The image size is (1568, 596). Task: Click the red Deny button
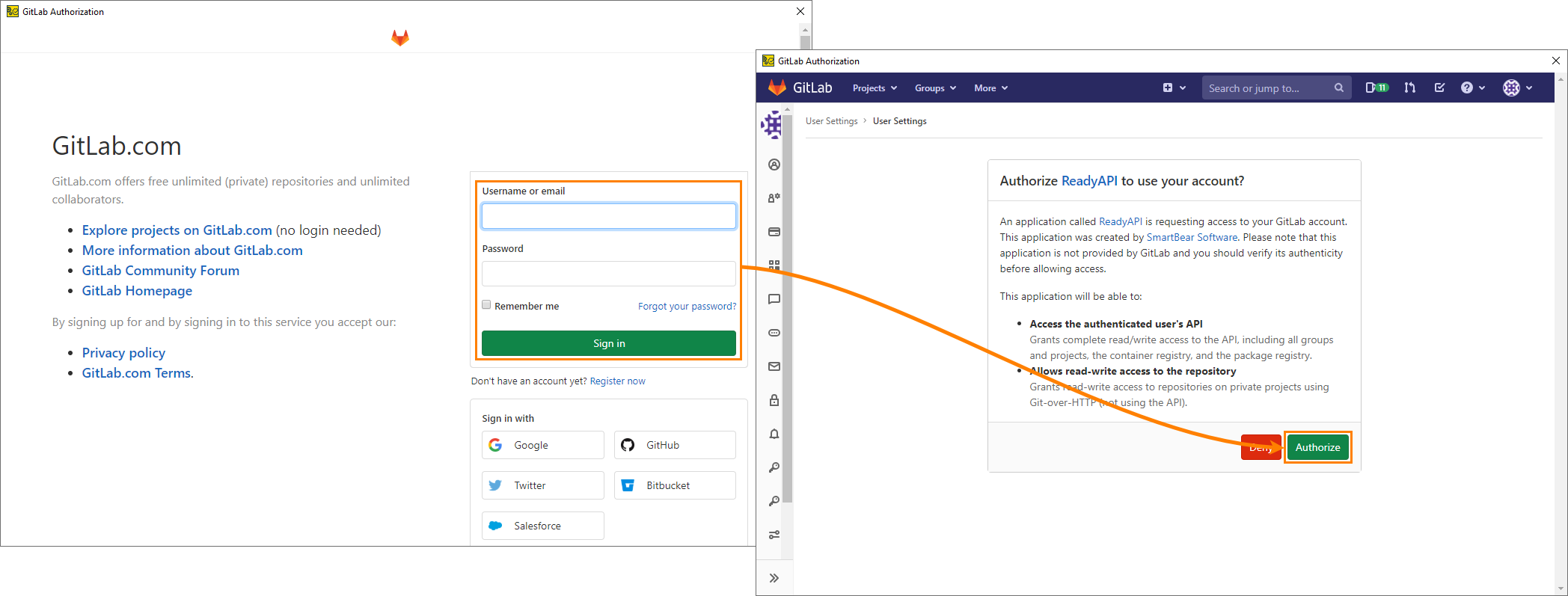click(x=1261, y=447)
